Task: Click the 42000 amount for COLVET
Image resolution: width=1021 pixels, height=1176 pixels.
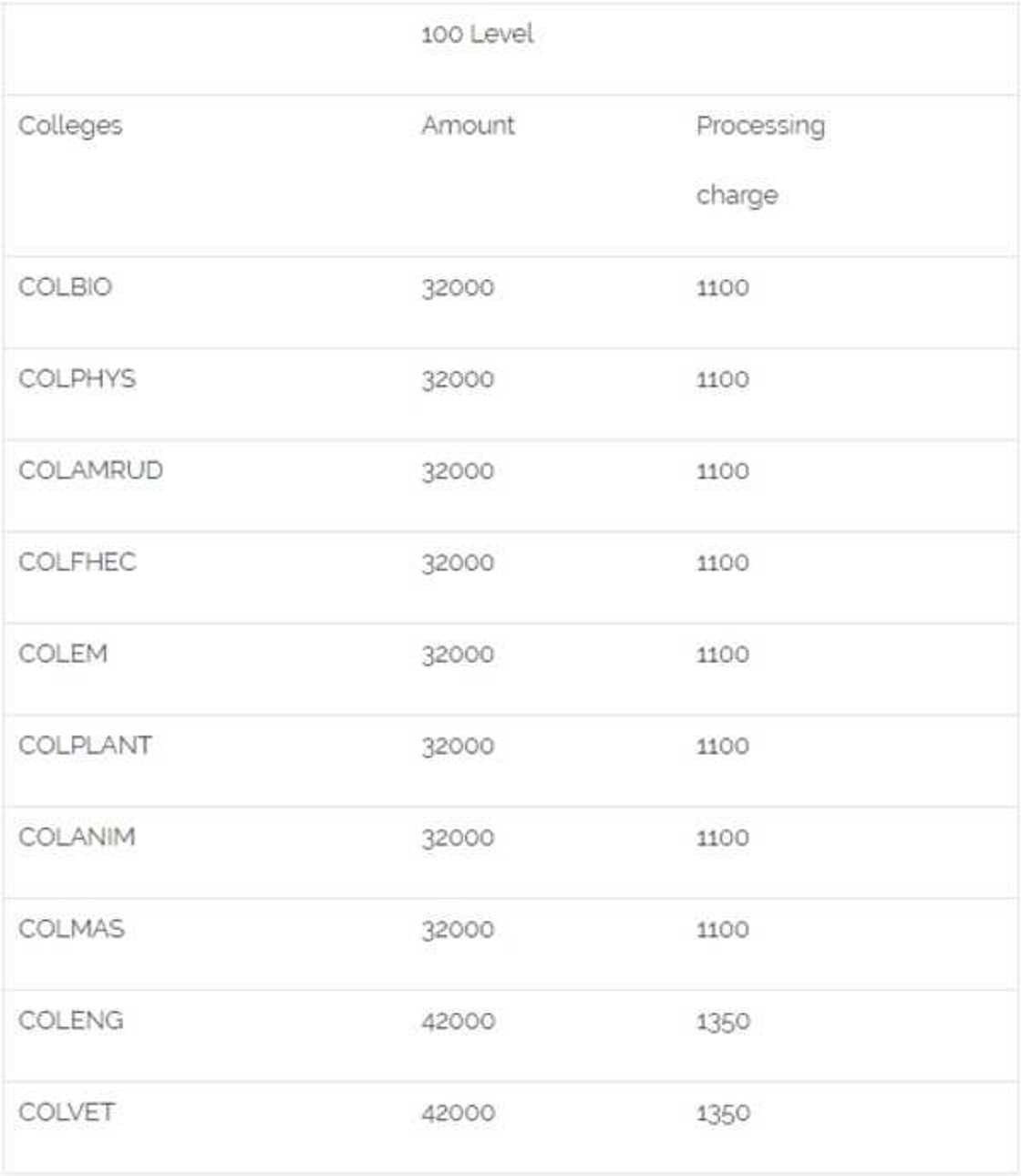Action: click(x=458, y=1113)
